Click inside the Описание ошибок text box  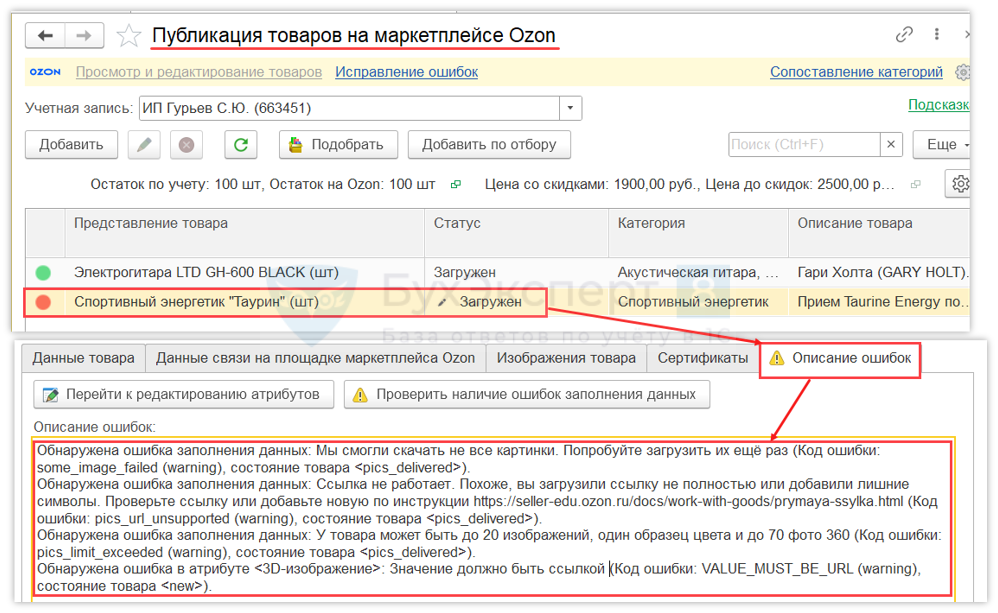493,518
